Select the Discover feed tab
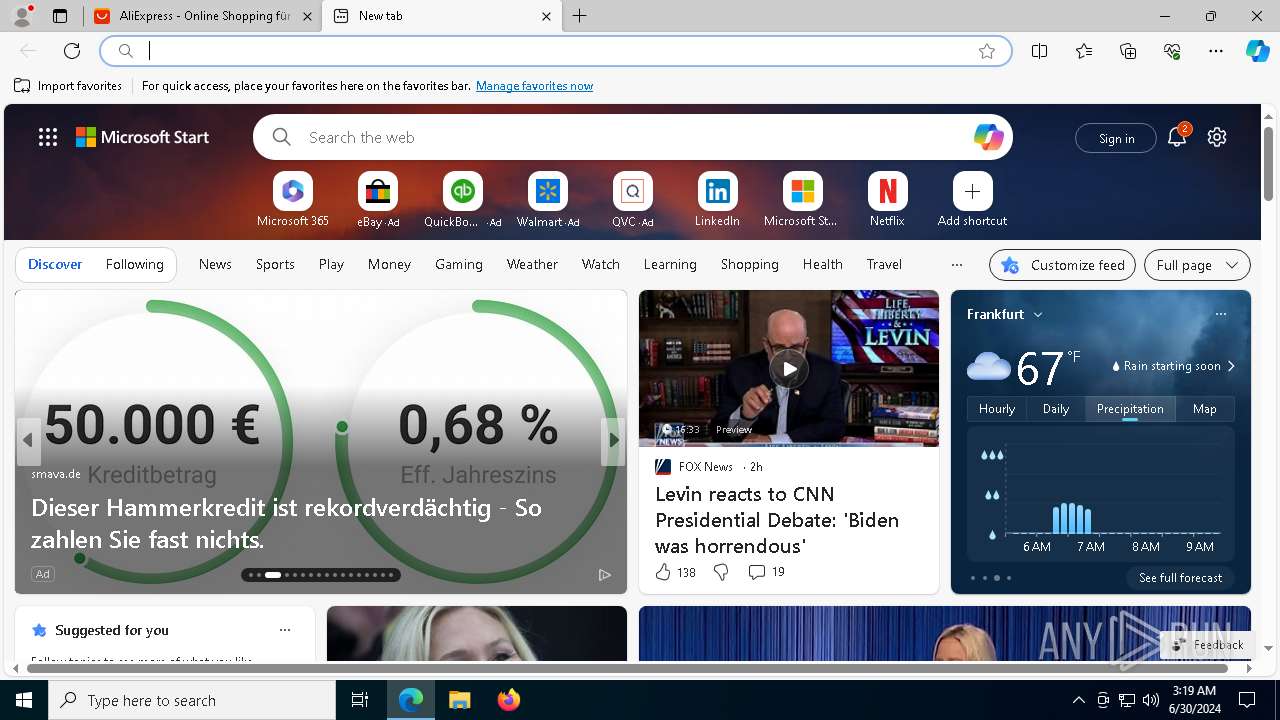 coord(55,264)
